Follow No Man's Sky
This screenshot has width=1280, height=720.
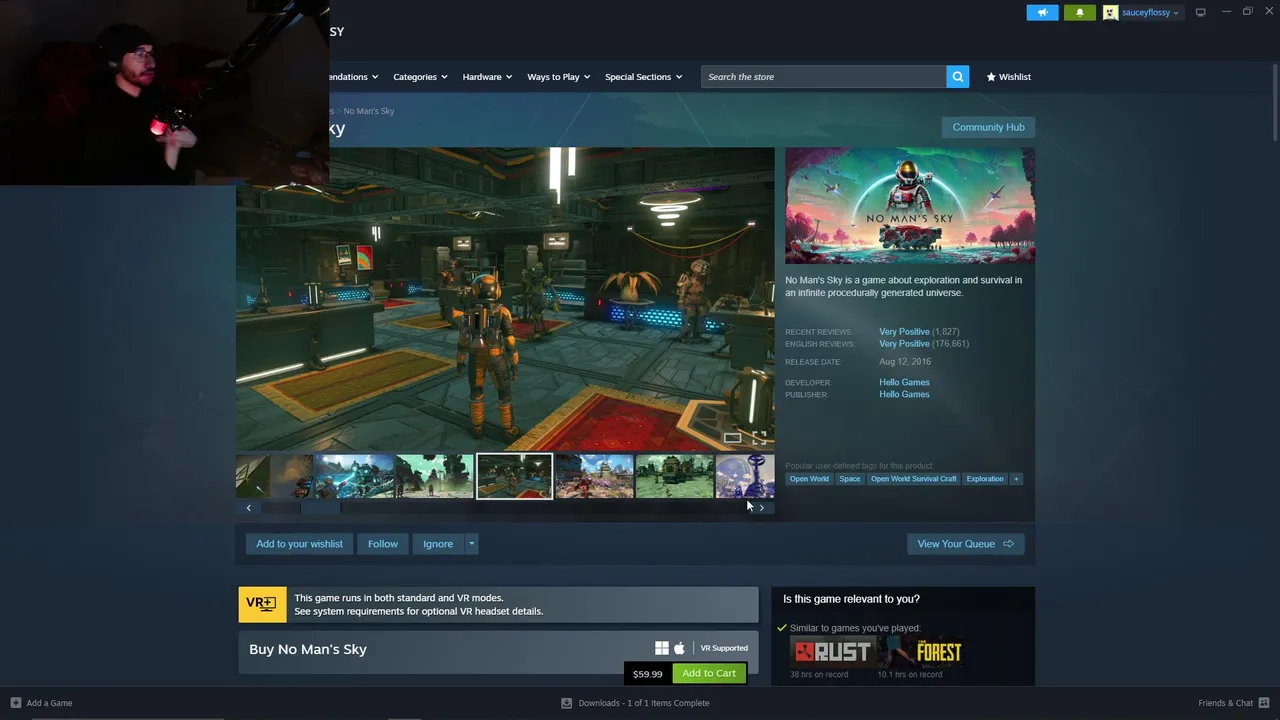(383, 544)
